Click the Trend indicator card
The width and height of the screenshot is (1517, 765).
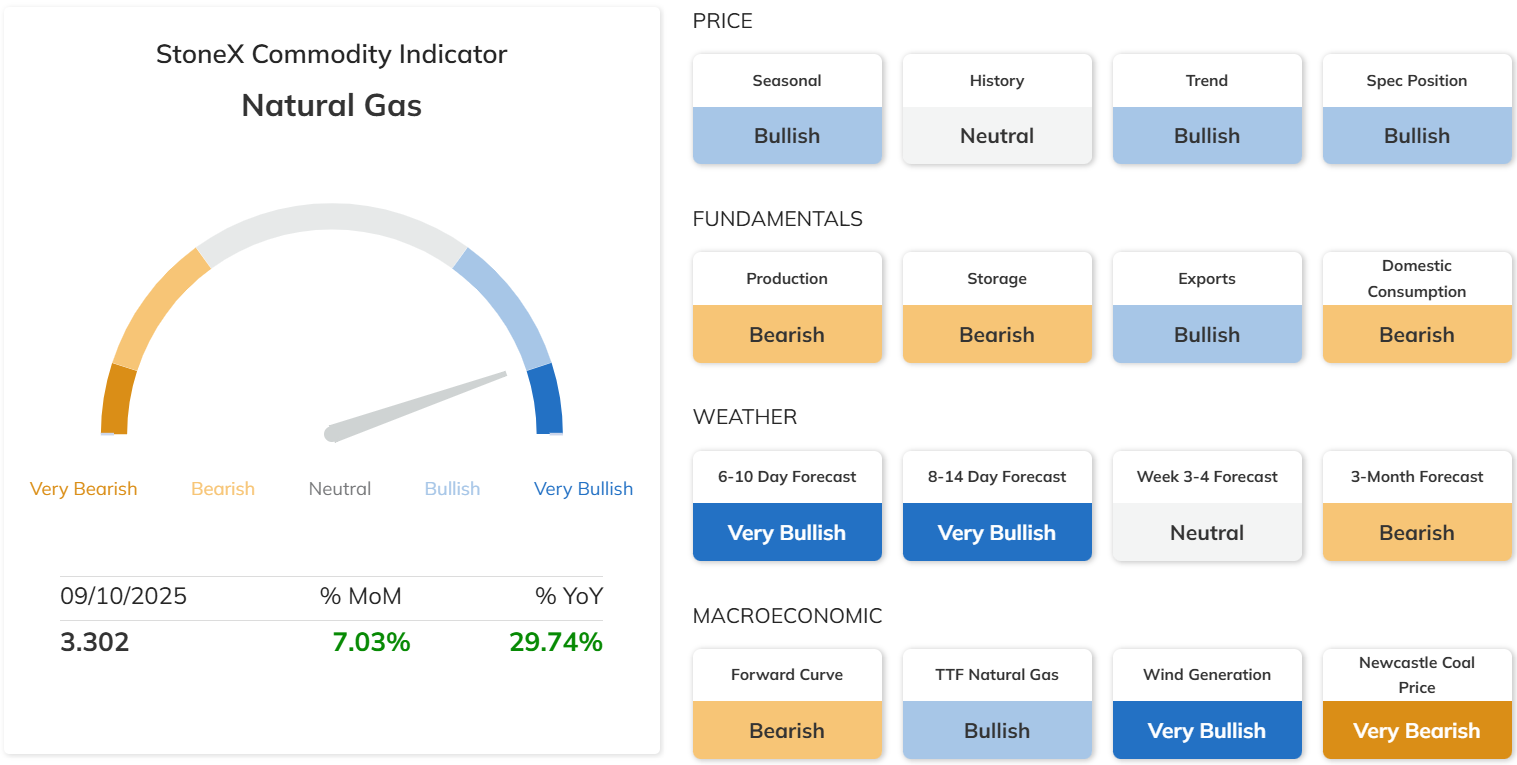point(1207,109)
